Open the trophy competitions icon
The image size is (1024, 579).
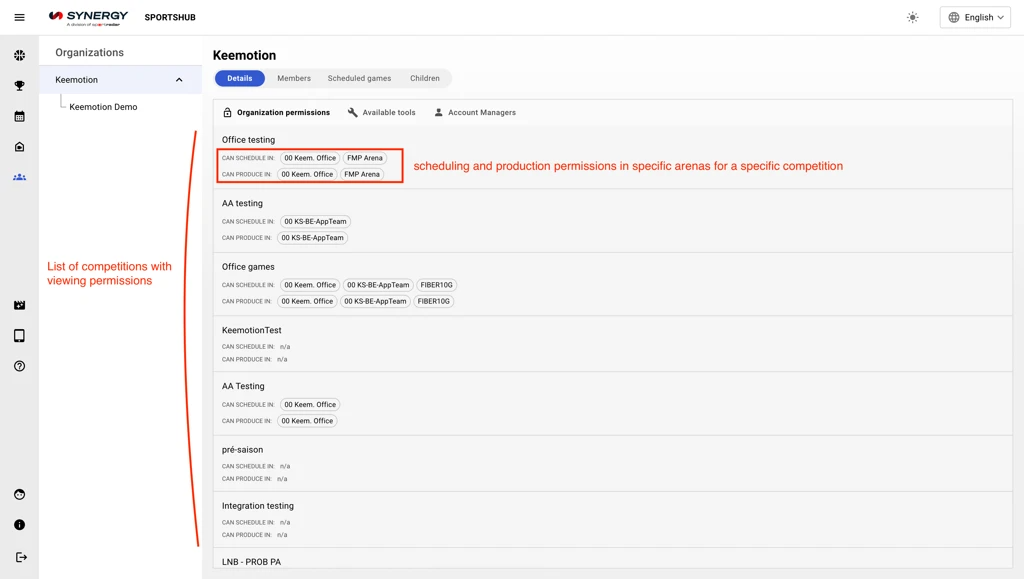point(20,86)
